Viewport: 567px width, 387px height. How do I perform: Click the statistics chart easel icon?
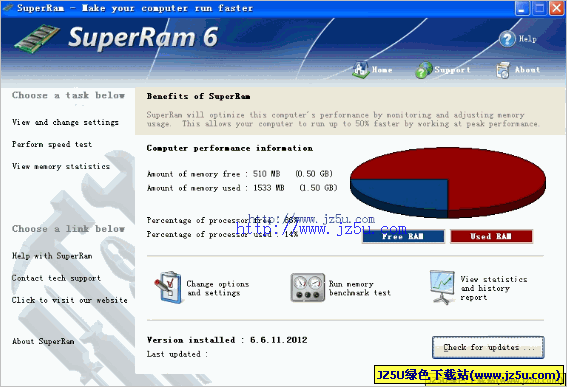pos(443,287)
